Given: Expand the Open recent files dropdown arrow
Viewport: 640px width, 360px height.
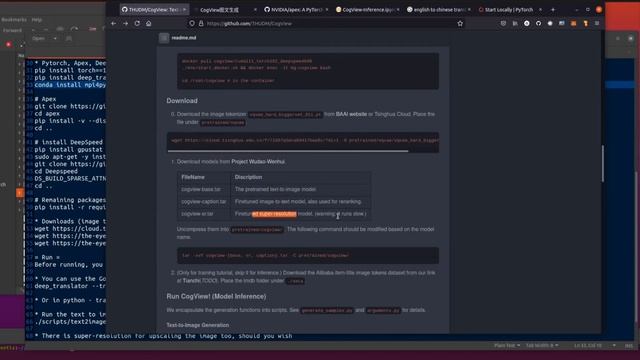Looking at the screenshot, I should point(55,38).
